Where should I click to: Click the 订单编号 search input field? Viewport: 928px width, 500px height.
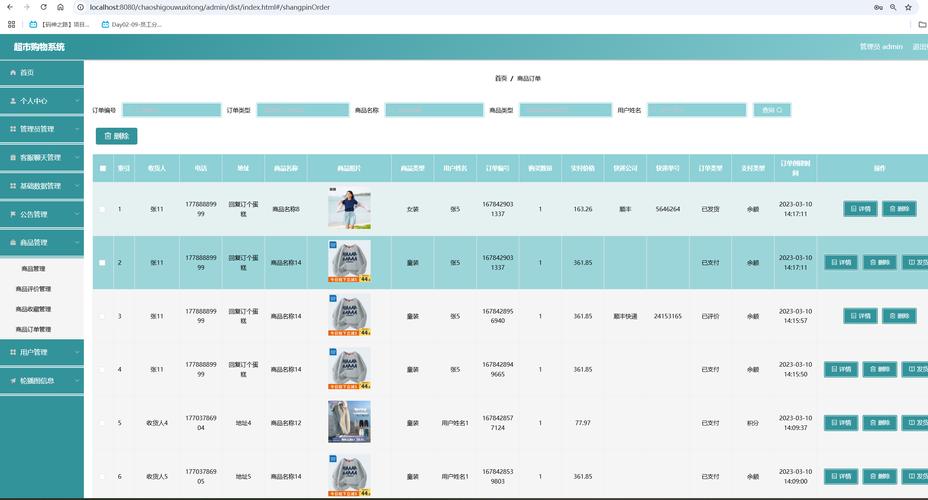click(170, 110)
